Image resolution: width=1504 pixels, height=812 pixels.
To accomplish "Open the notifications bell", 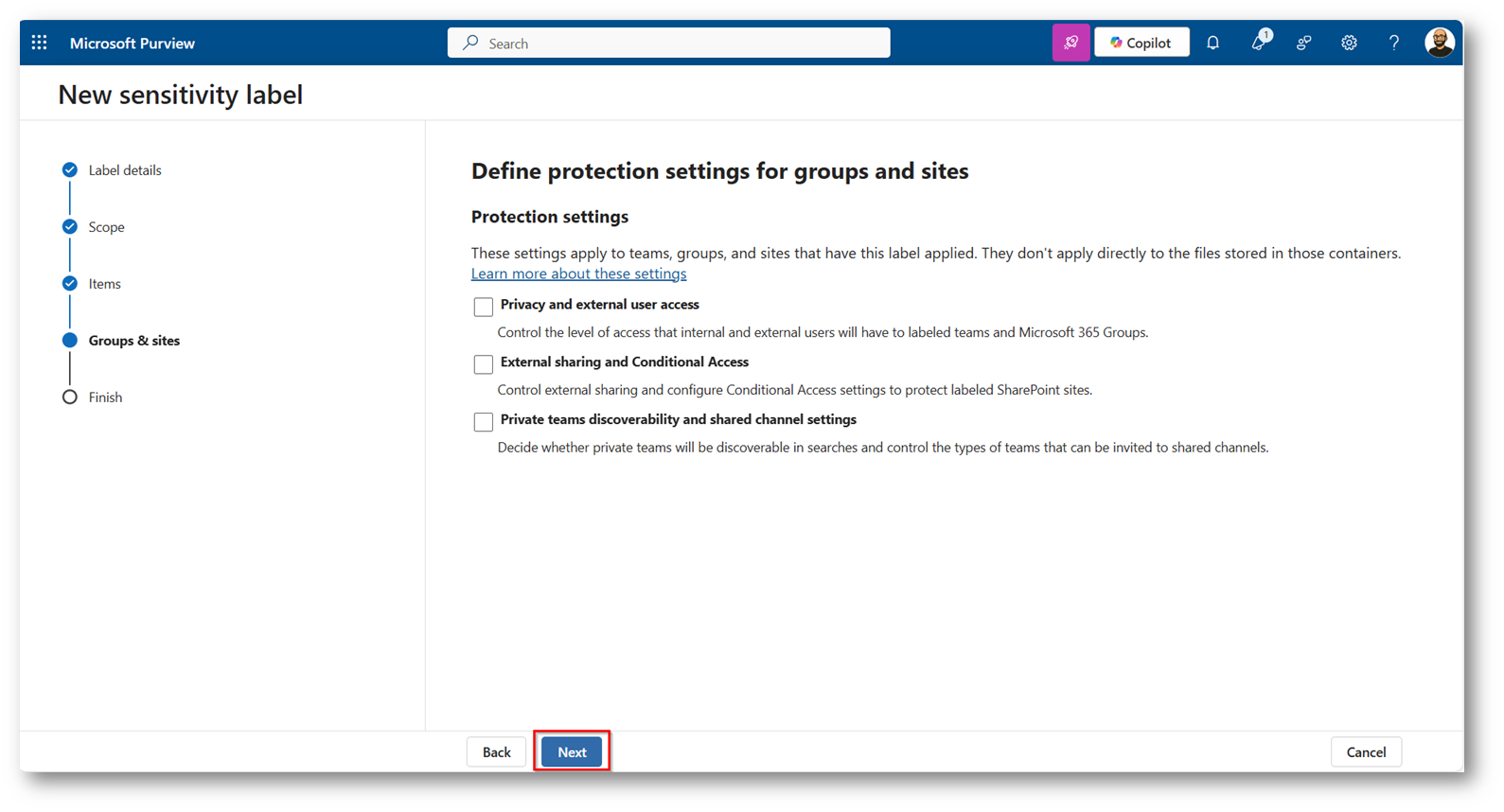I will [1212, 43].
